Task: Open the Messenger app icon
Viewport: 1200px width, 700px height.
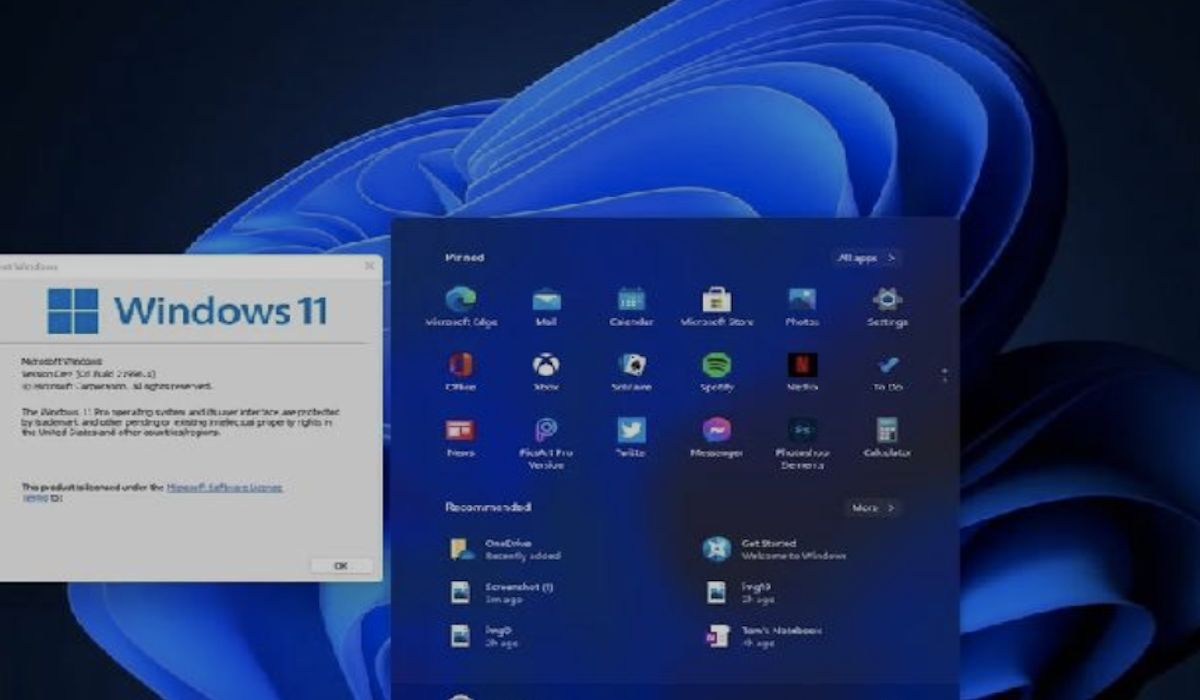Action: point(716,431)
